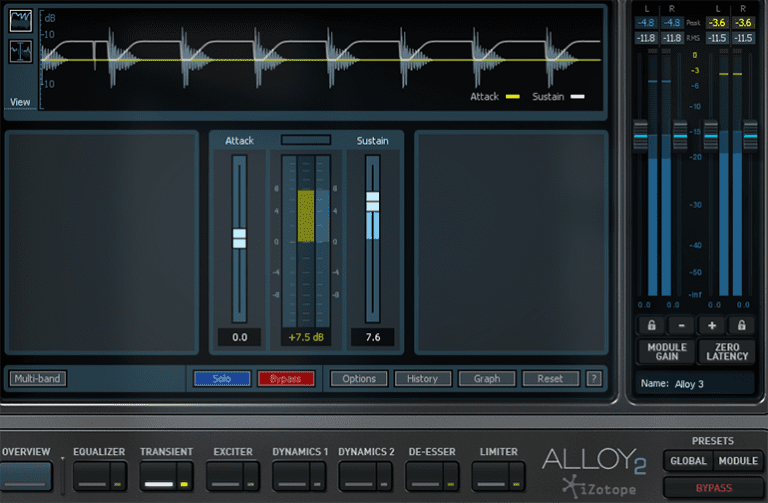Toggle the Exciter module power switch
The image size is (768, 503).
[251, 476]
